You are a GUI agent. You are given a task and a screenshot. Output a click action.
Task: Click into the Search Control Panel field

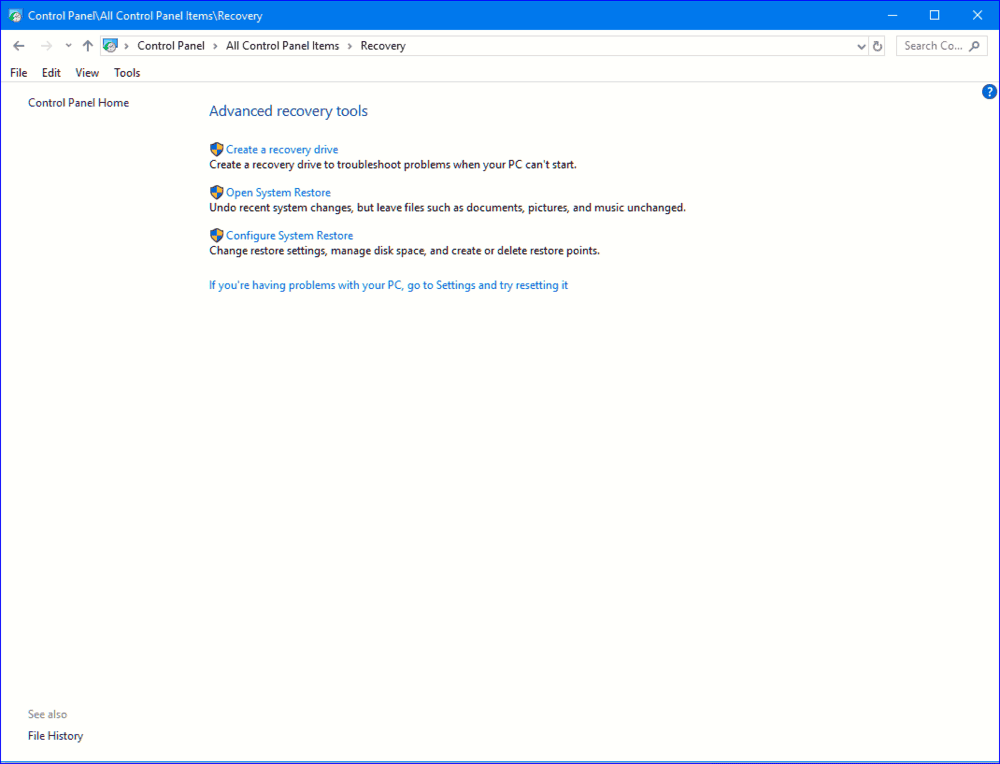click(x=932, y=46)
